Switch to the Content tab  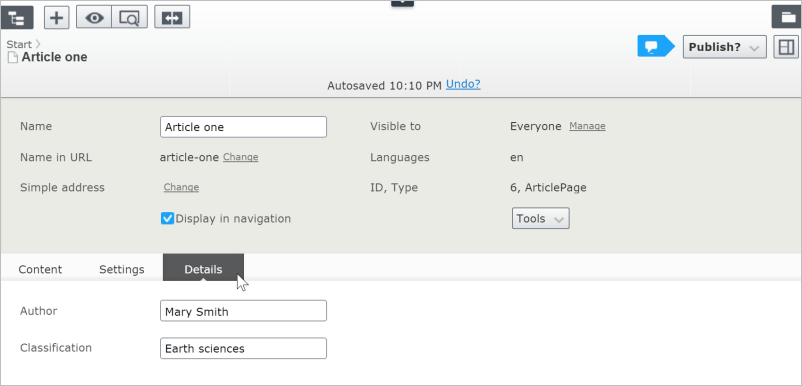click(x=40, y=269)
